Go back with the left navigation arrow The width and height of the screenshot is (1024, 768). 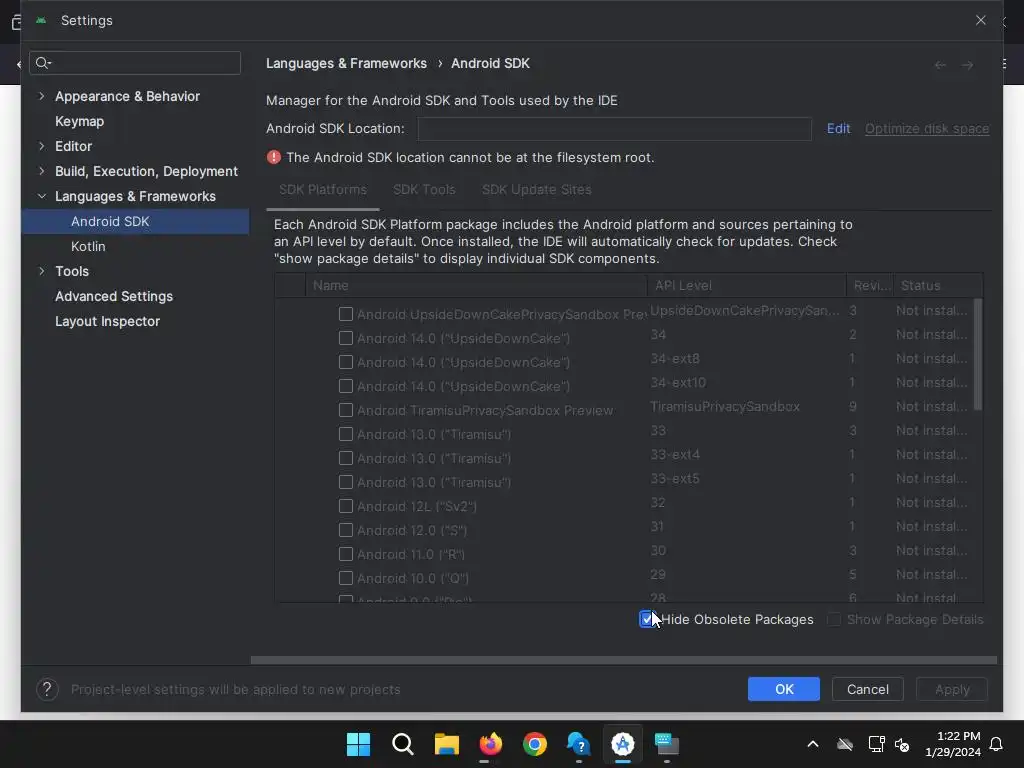(x=940, y=65)
